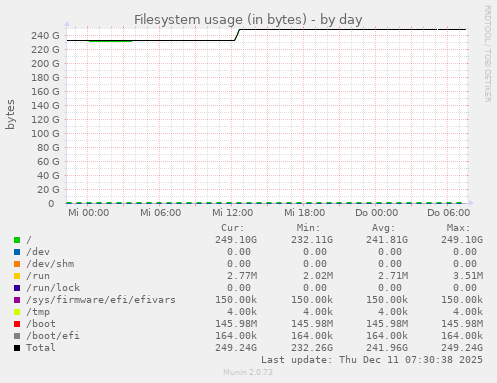Click the blue swatch for /dev
497x383 pixels.
17,252
